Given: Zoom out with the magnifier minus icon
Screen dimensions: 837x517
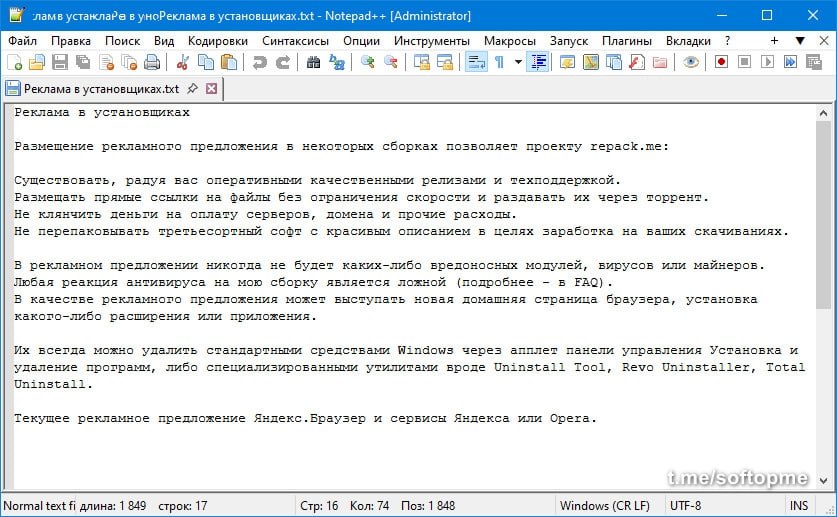Looking at the screenshot, I should (390, 62).
